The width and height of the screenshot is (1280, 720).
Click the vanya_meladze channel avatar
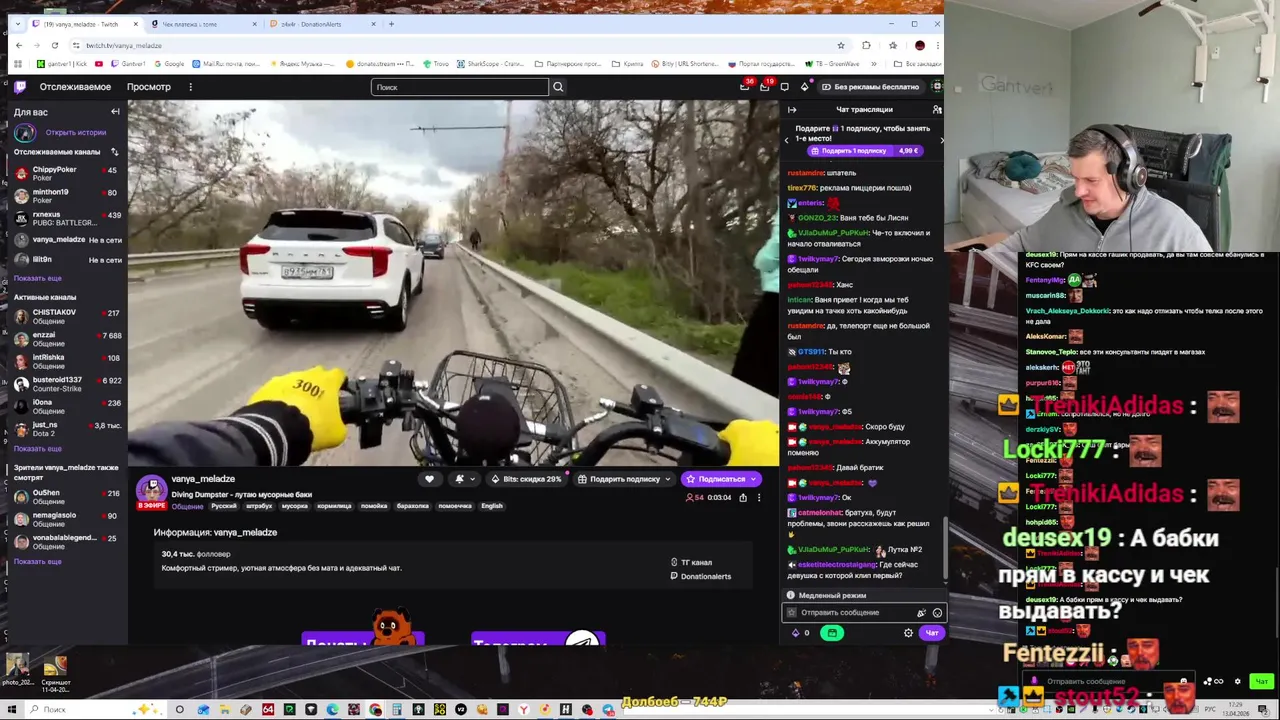151,491
